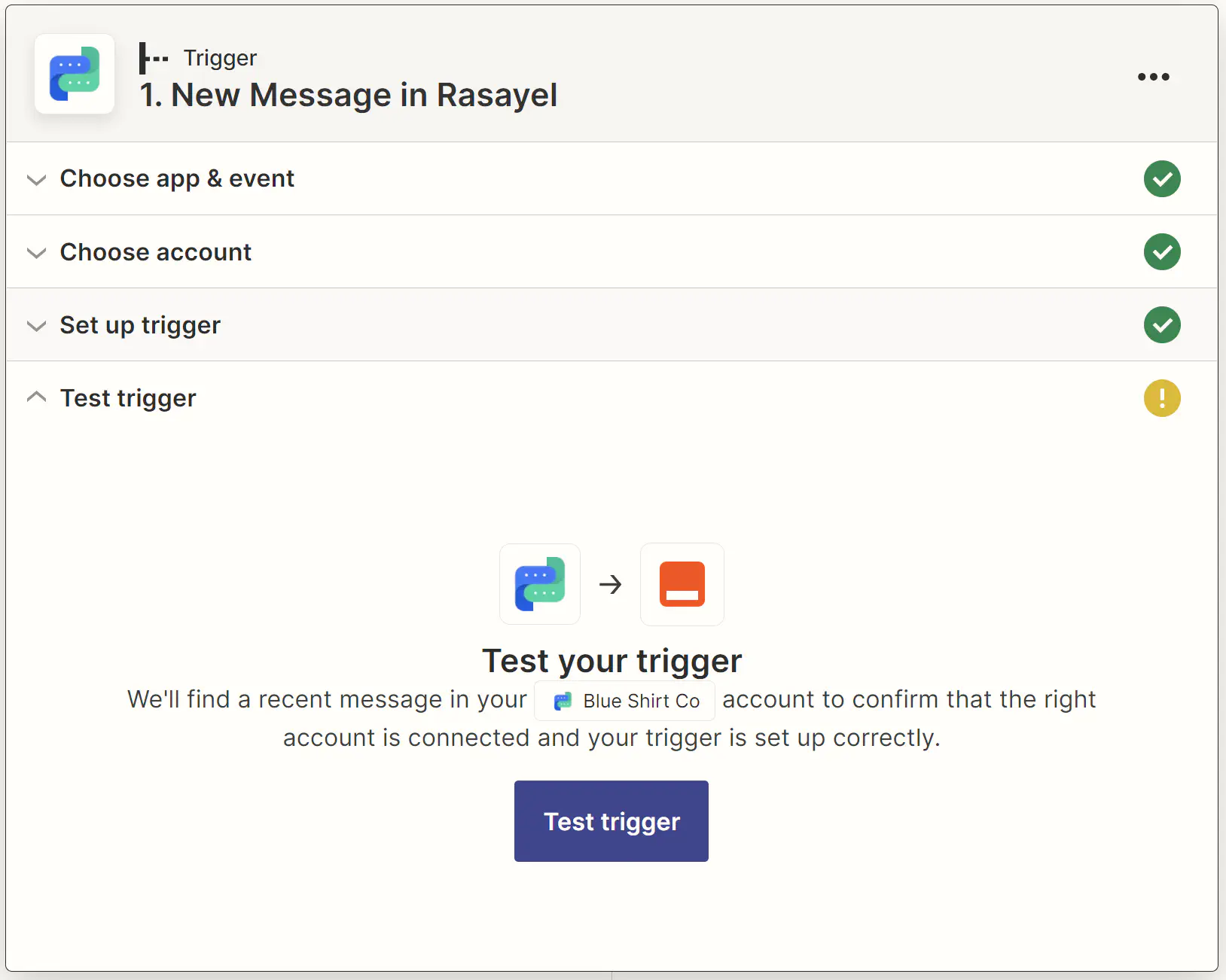Select the orange destination app icon
Viewport: 1226px width, 980px height.
tap(682, 584)
